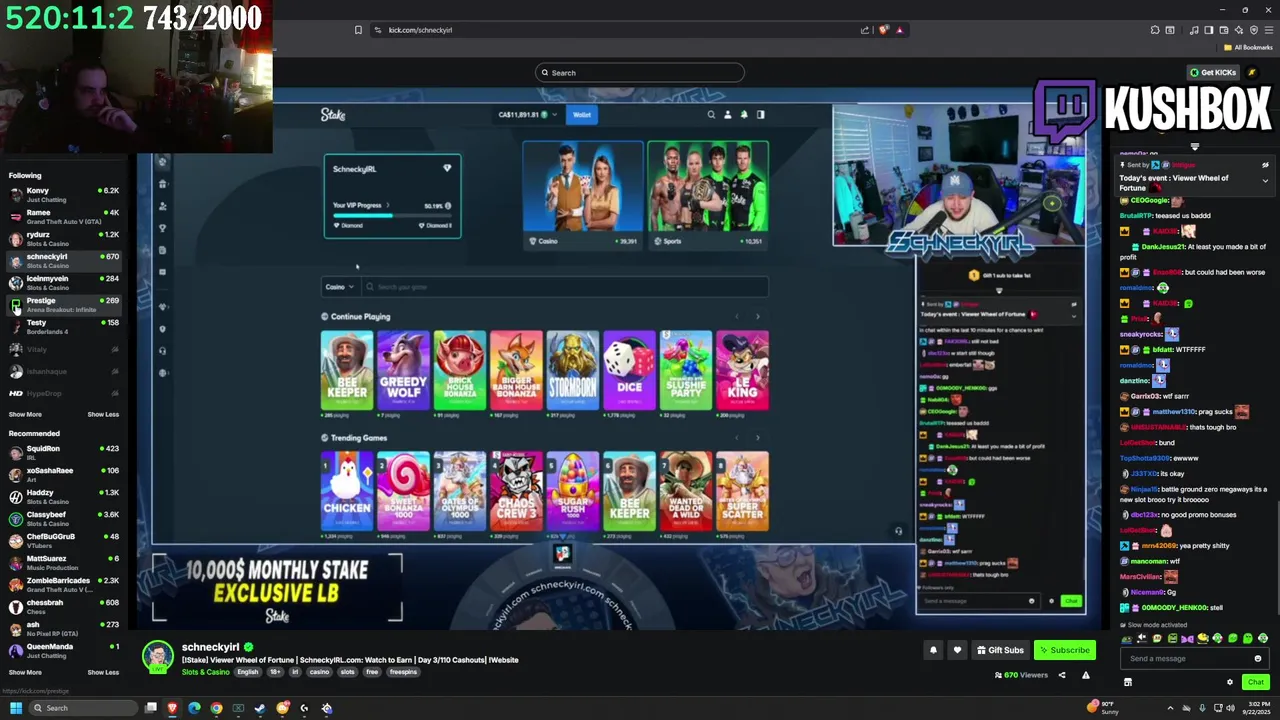Select the 18+ tag
This screenshot has height=720, width=1280.
click(x=275, y=672)
